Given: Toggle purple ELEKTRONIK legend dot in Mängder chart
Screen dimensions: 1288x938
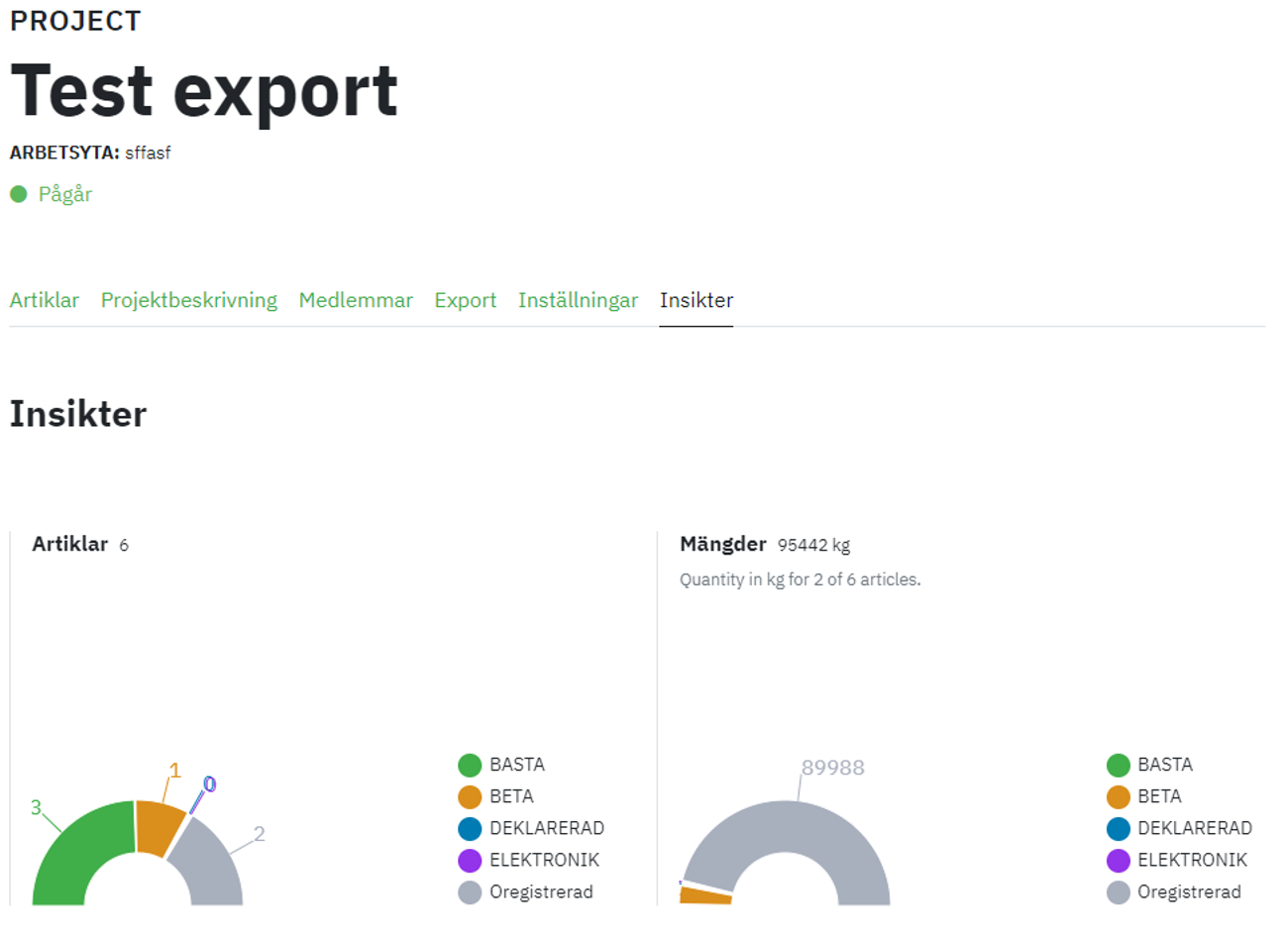Looking at the screenshot, I should coord(1118,860).
